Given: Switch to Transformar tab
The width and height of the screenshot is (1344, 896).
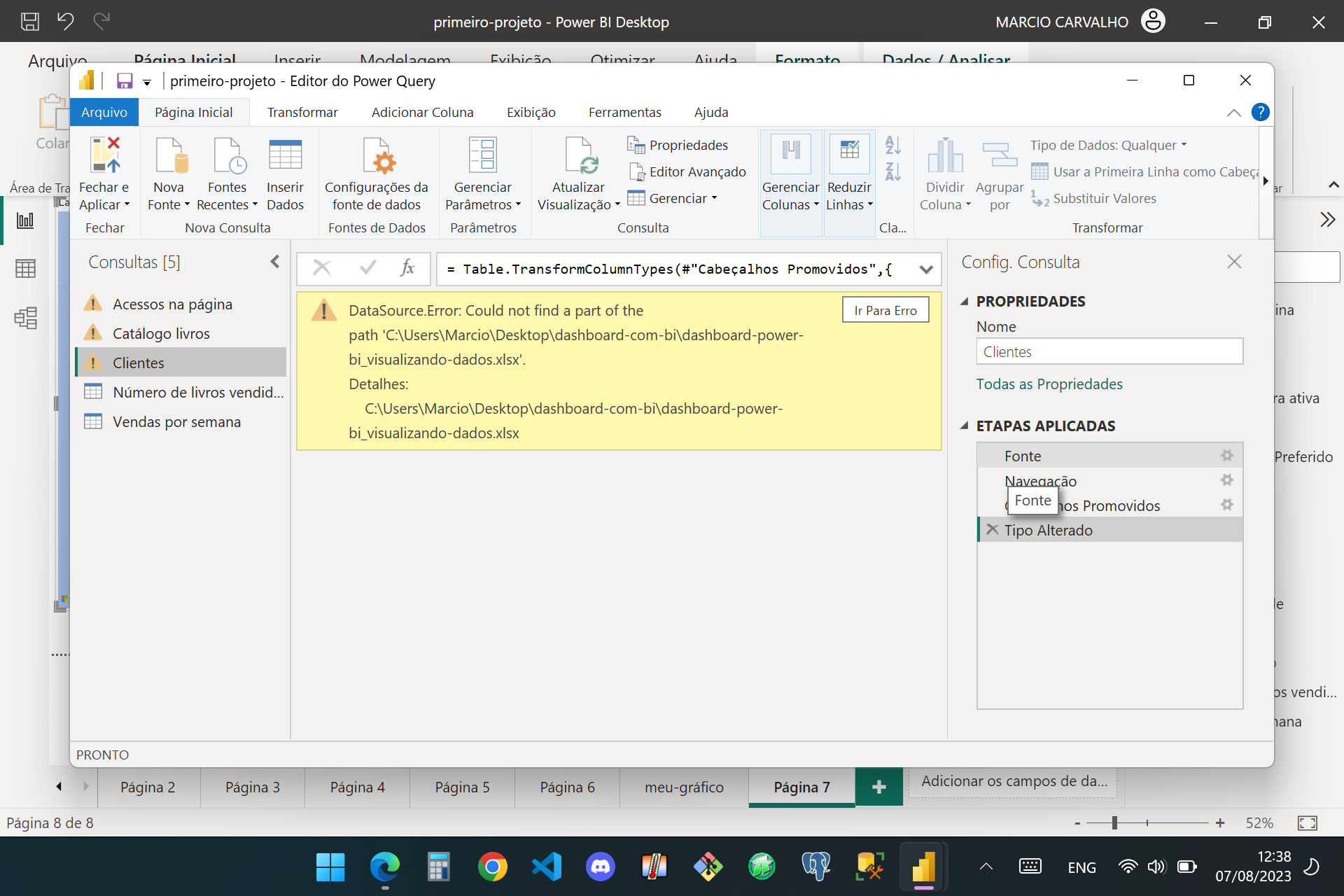Looking at the screenshot, I should [302, 112].
